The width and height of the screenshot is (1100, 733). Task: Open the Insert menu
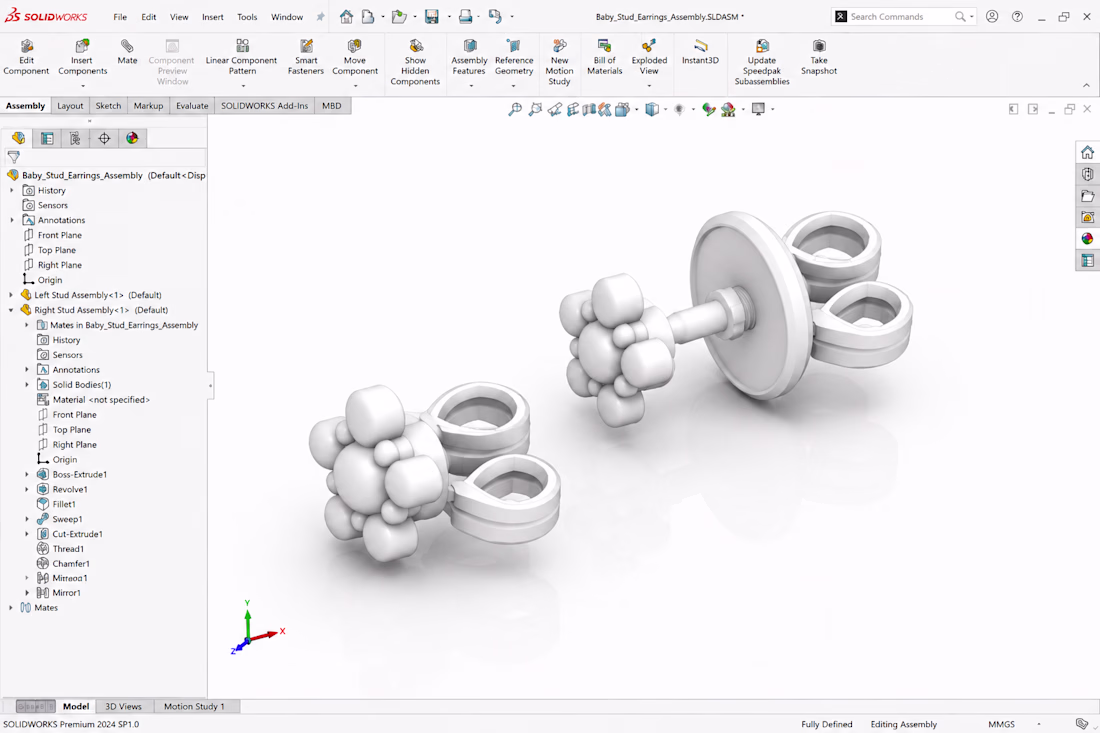(213, 17)
